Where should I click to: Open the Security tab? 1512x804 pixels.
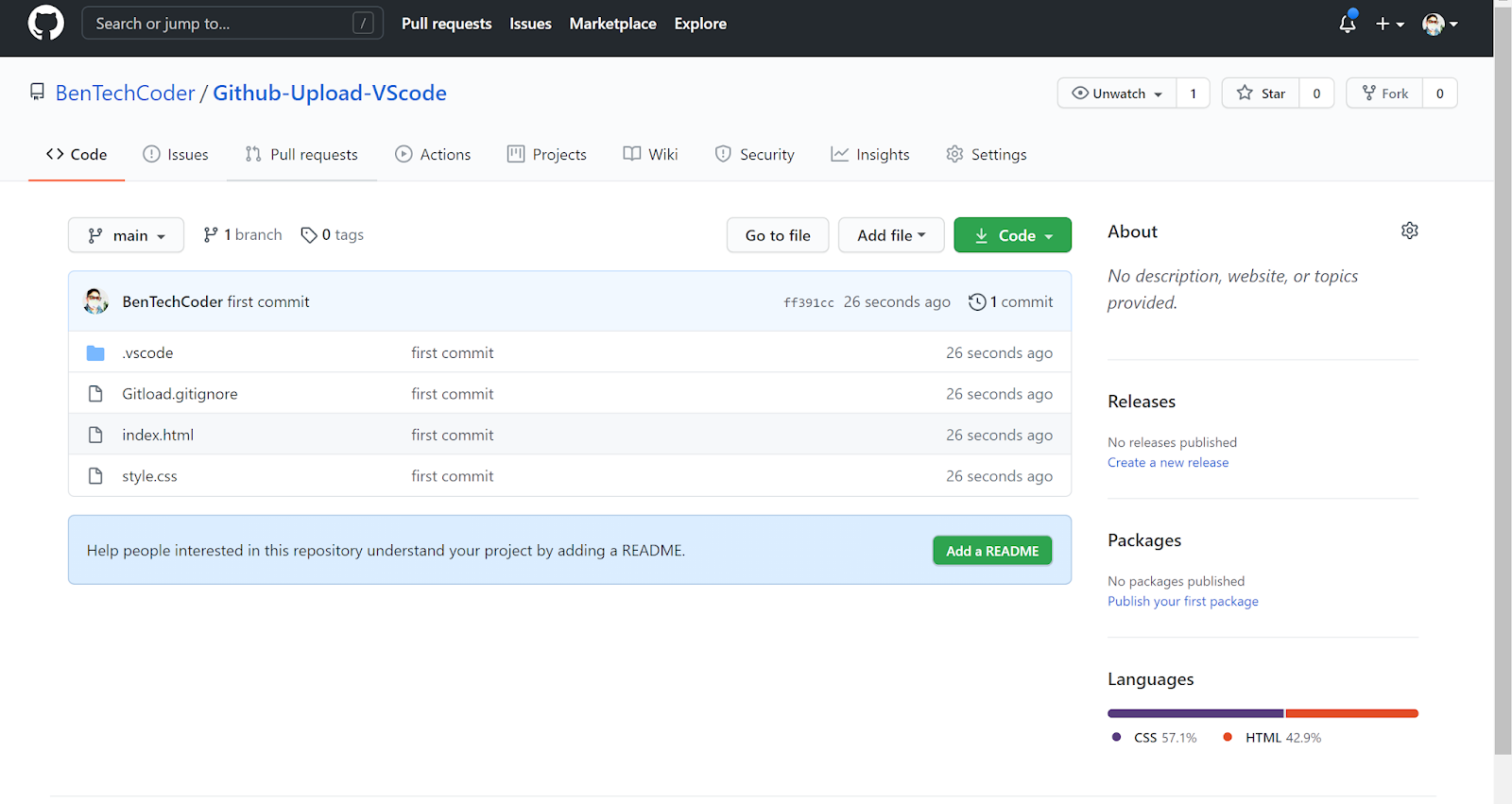755,154
